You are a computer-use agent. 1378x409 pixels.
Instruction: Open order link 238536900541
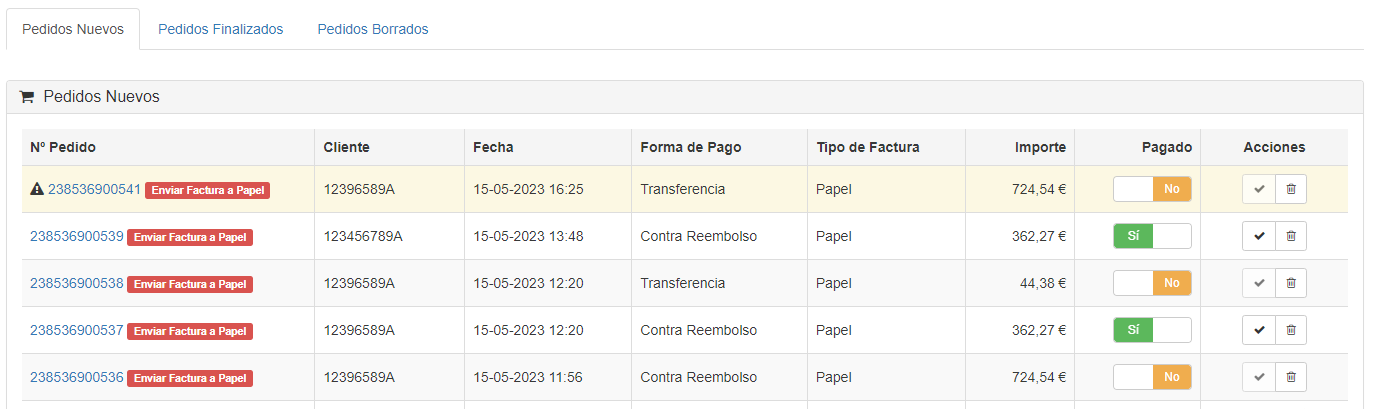(94, 189)
